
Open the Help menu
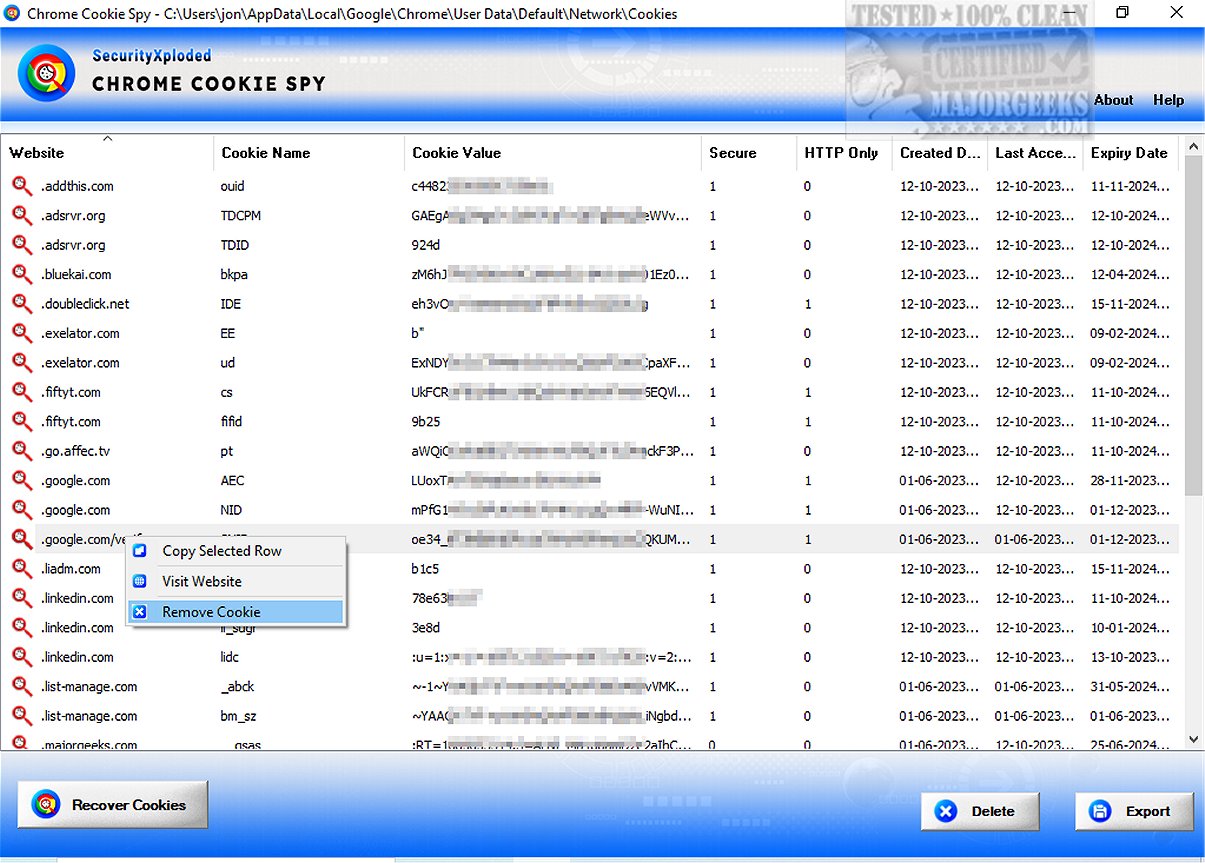pyautogui.click(x=1168, y=100)
